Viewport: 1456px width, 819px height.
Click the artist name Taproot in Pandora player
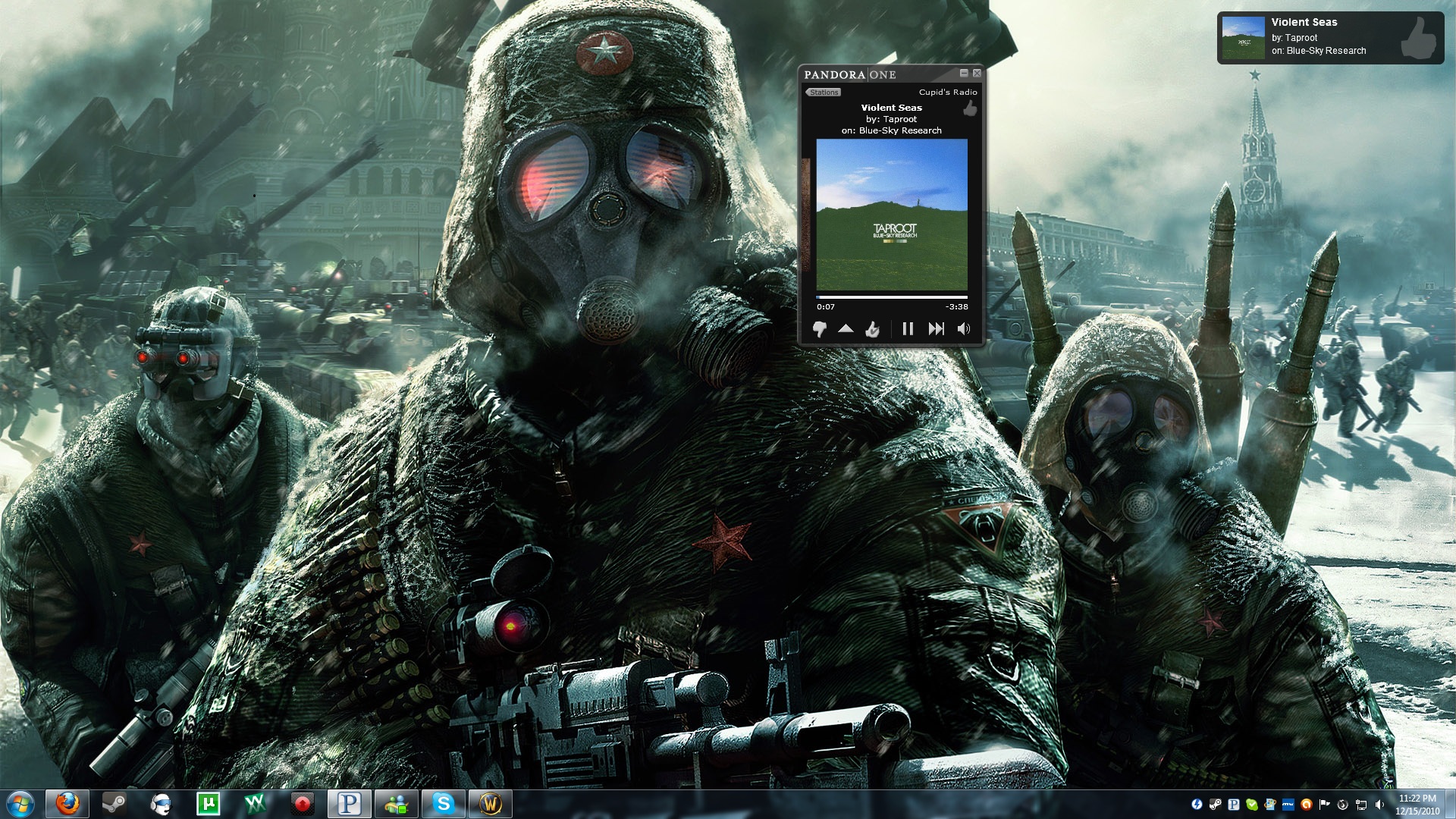click(x=900, y=119)
